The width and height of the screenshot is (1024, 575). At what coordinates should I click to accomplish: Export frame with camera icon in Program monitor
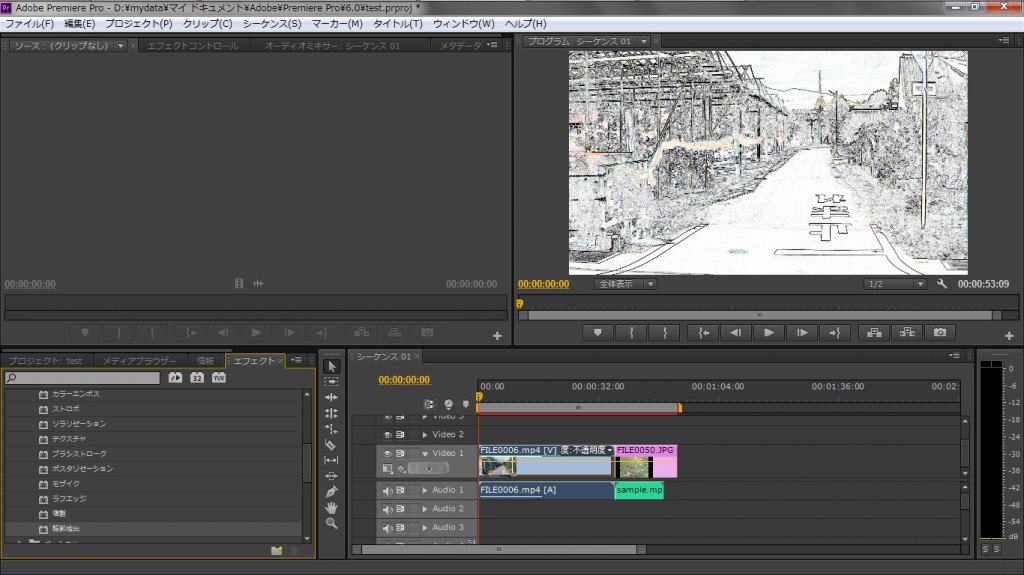click(x=940, y=333)
